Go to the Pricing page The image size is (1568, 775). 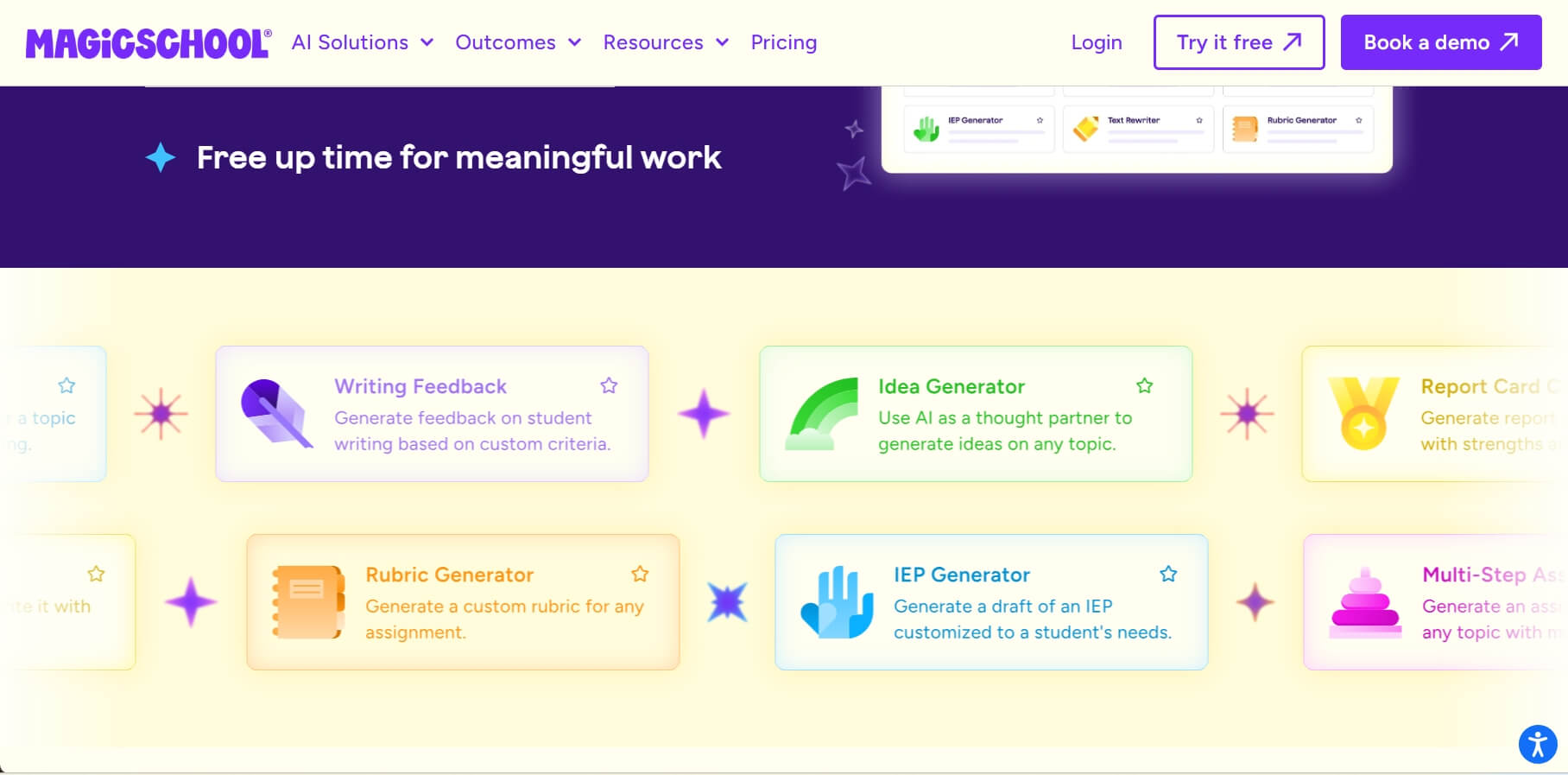tap(783, 42)
